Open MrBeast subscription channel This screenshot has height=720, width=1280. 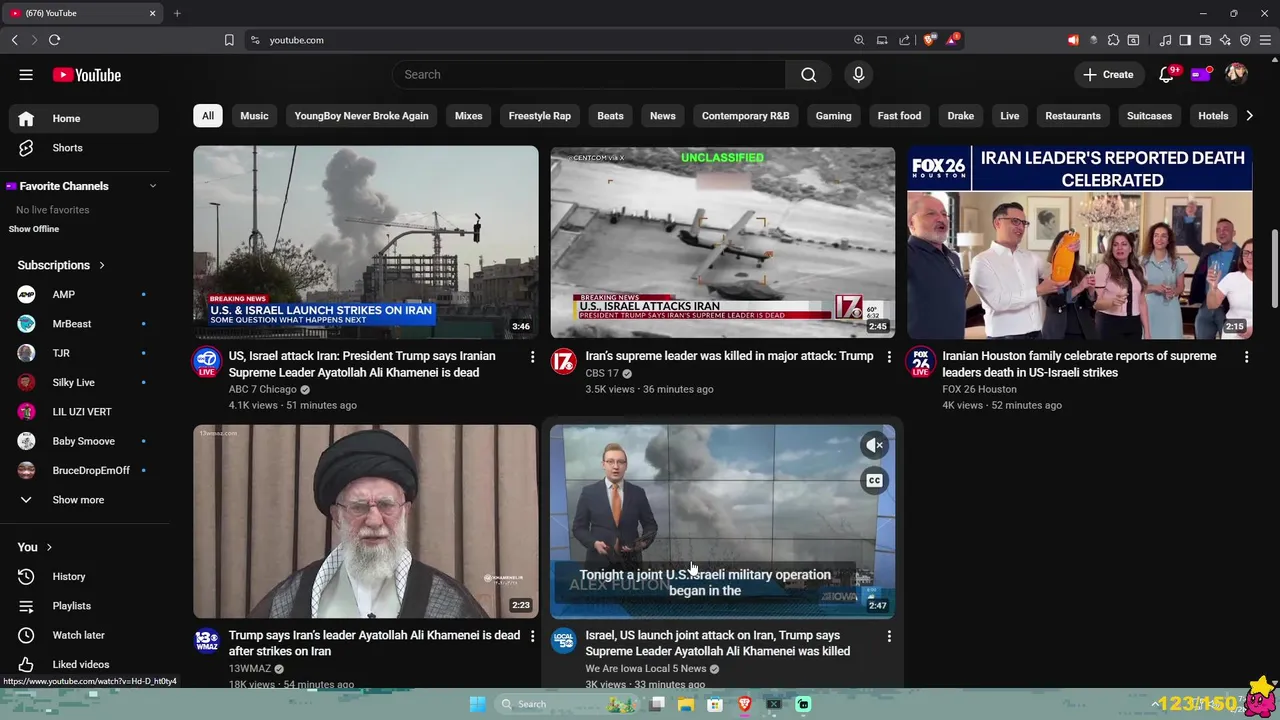(x=83, y=324)
